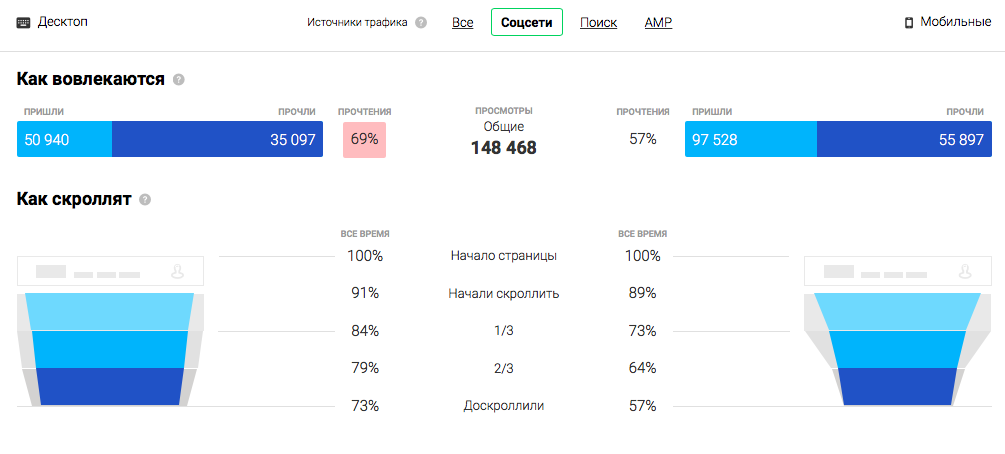This screenshot has height=454, width=1005.
Task: Click help icon beside Как скроллят
Action: click(145, 199)
